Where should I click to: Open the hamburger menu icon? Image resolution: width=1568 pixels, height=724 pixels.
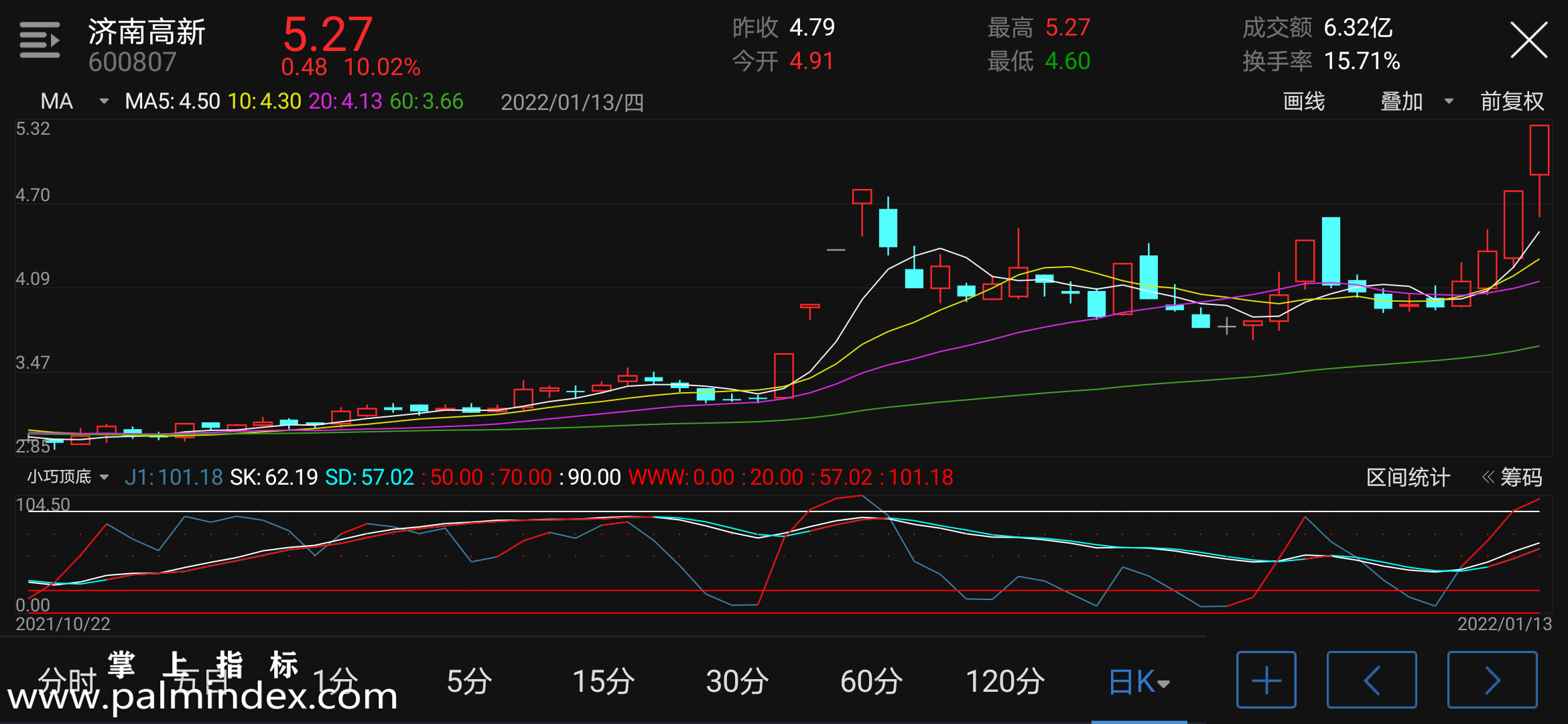[x=40, y=40]
